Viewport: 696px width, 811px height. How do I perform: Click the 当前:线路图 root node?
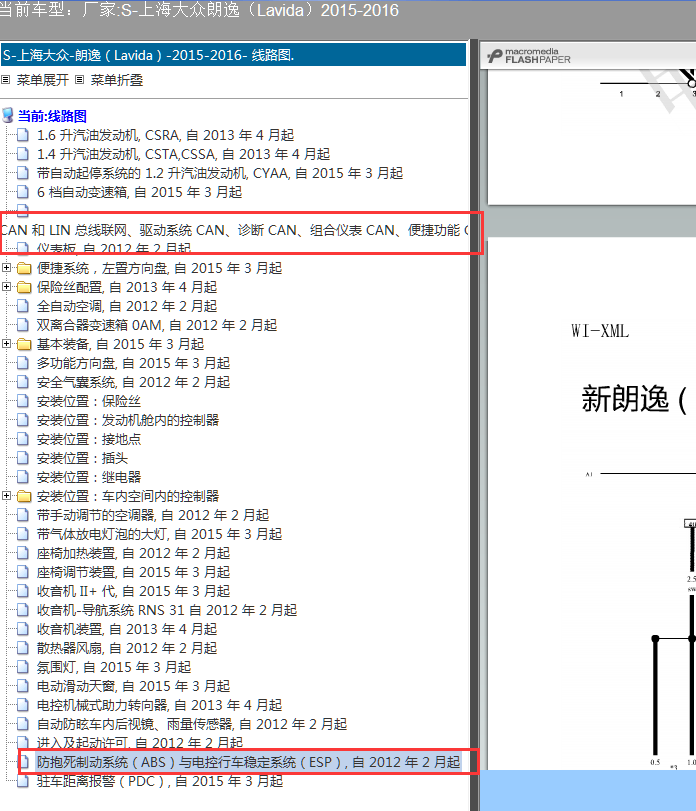(52, 116)
